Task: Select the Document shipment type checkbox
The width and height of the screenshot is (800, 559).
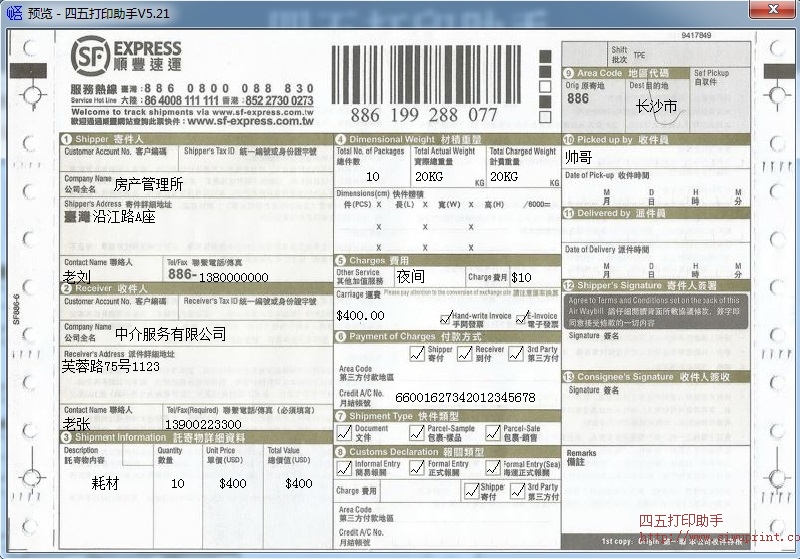Action: click(345, 433)
